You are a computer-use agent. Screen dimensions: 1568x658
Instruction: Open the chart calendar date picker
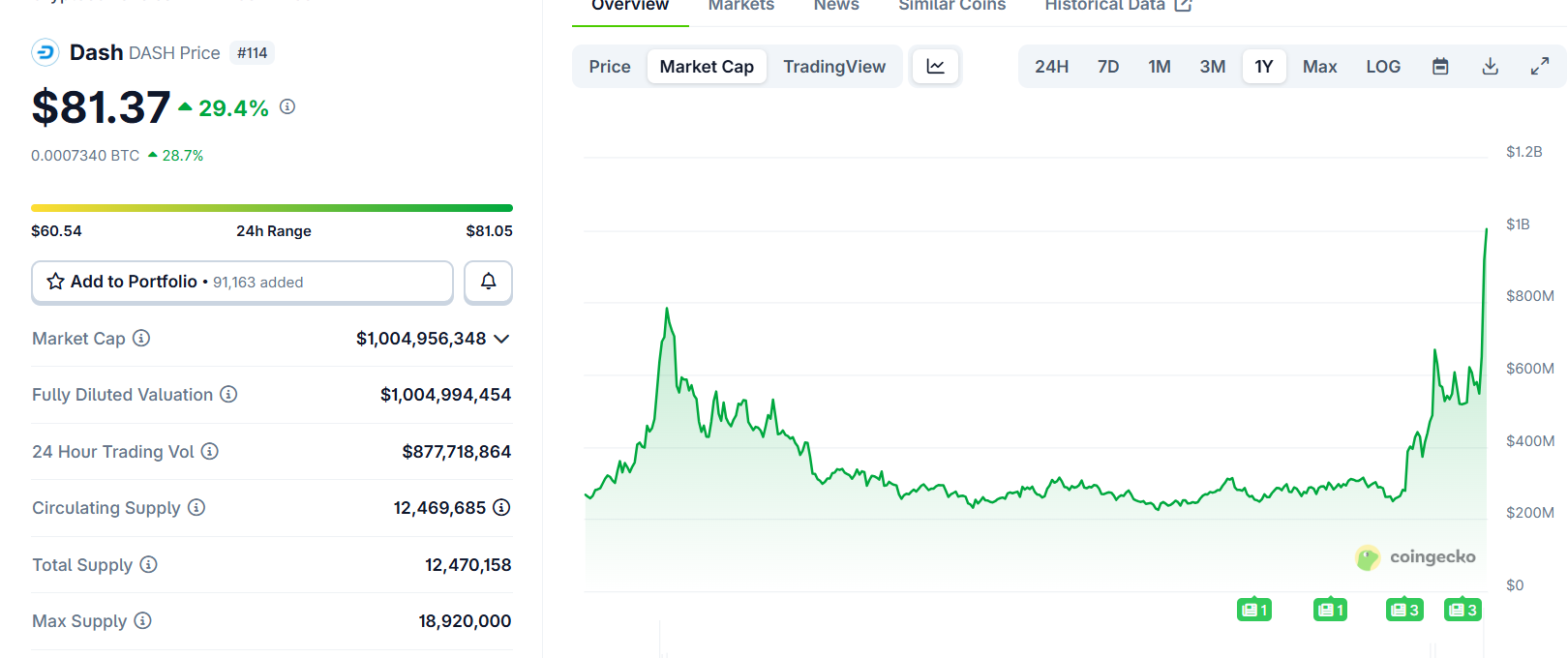1440,67
